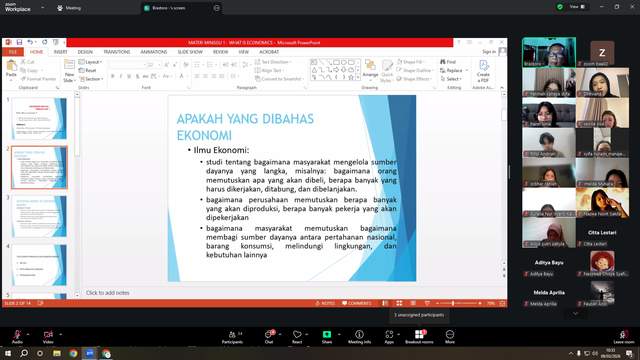Open File Explorer from taskbar

pos(57,353)
